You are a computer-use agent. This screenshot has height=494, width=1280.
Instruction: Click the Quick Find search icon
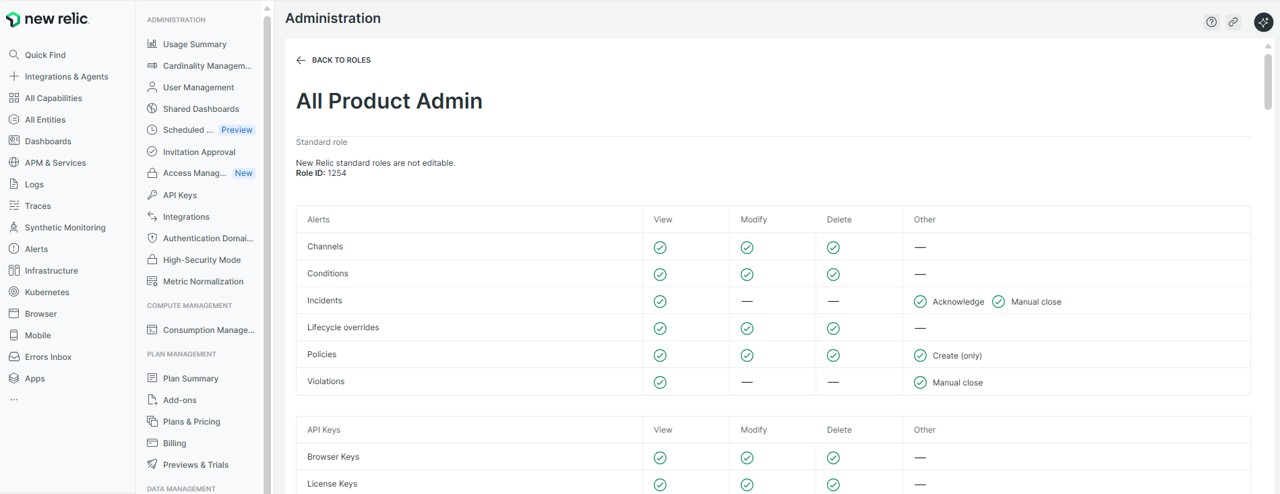[x=14, y=55]
